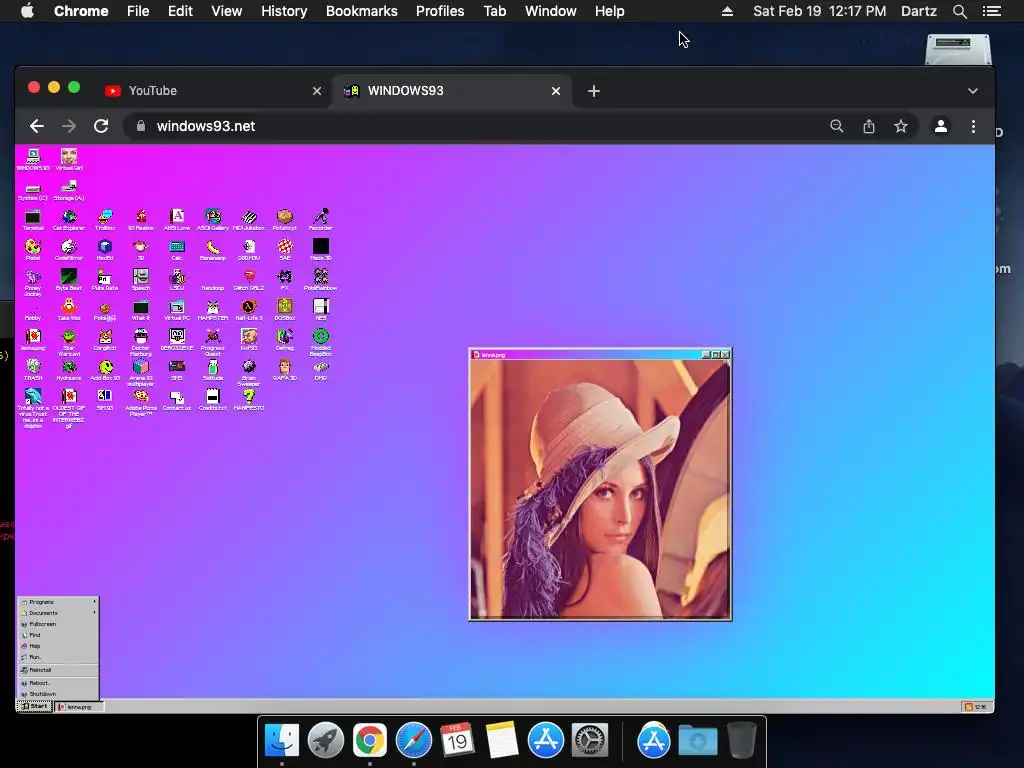Choose Fullscreen in the Start menu

(58, 624)
